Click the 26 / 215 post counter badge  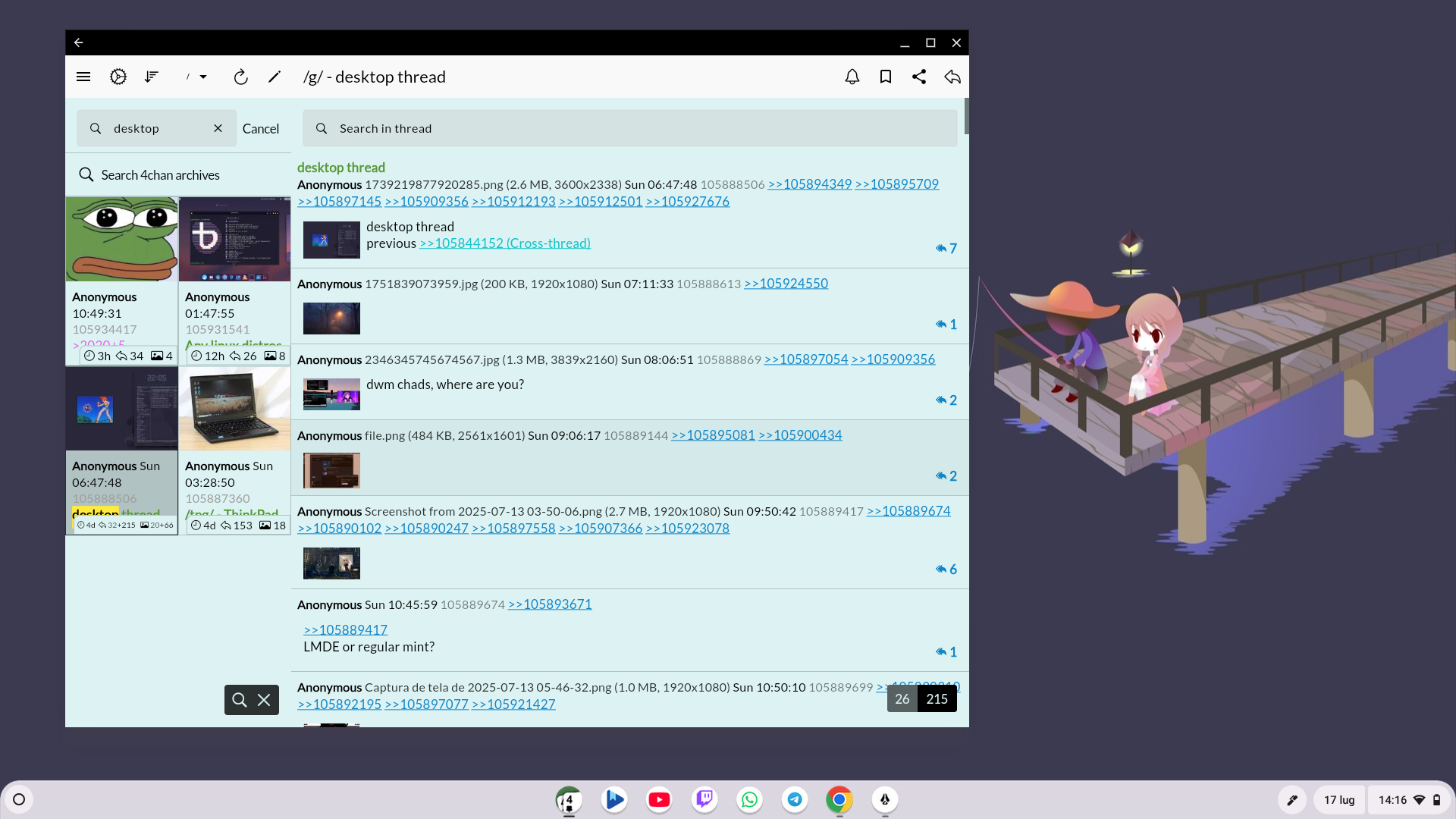922,699
